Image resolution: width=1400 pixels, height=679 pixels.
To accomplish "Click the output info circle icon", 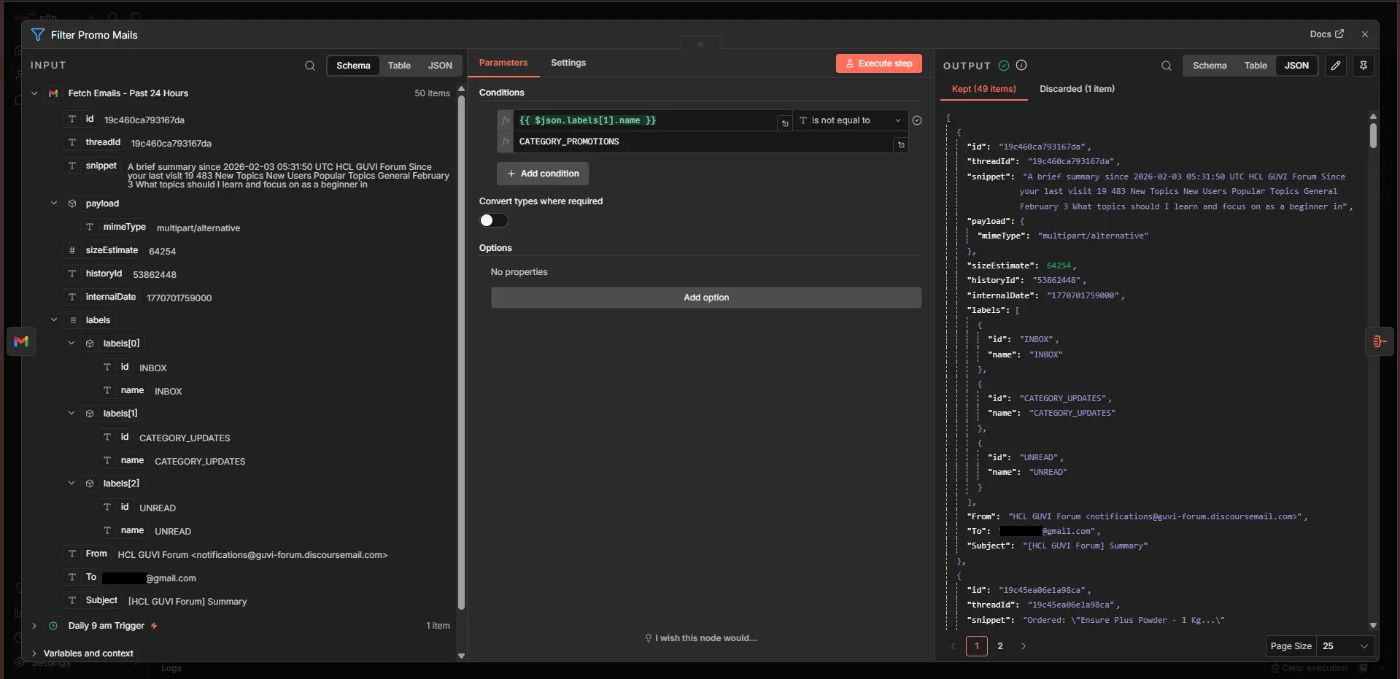I will [x=1021, y=66].
